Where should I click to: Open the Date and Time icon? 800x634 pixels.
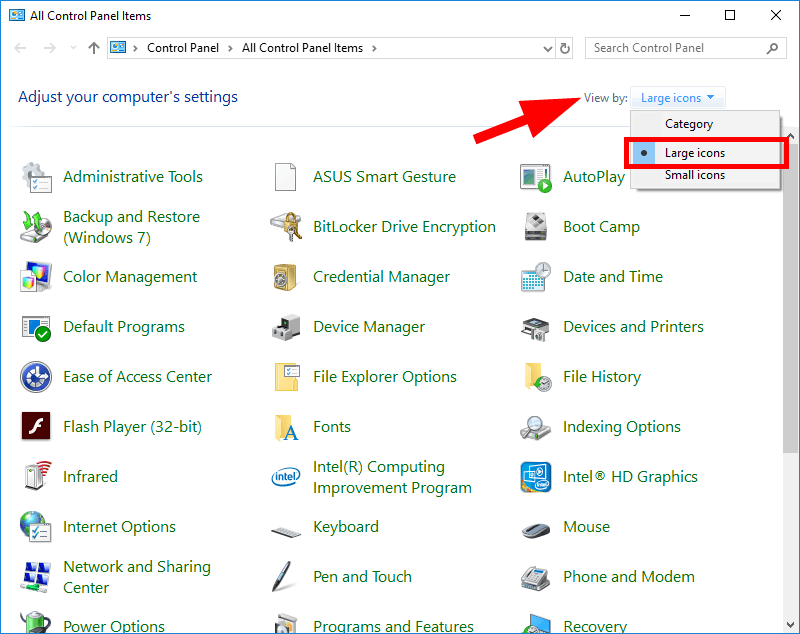536,276
